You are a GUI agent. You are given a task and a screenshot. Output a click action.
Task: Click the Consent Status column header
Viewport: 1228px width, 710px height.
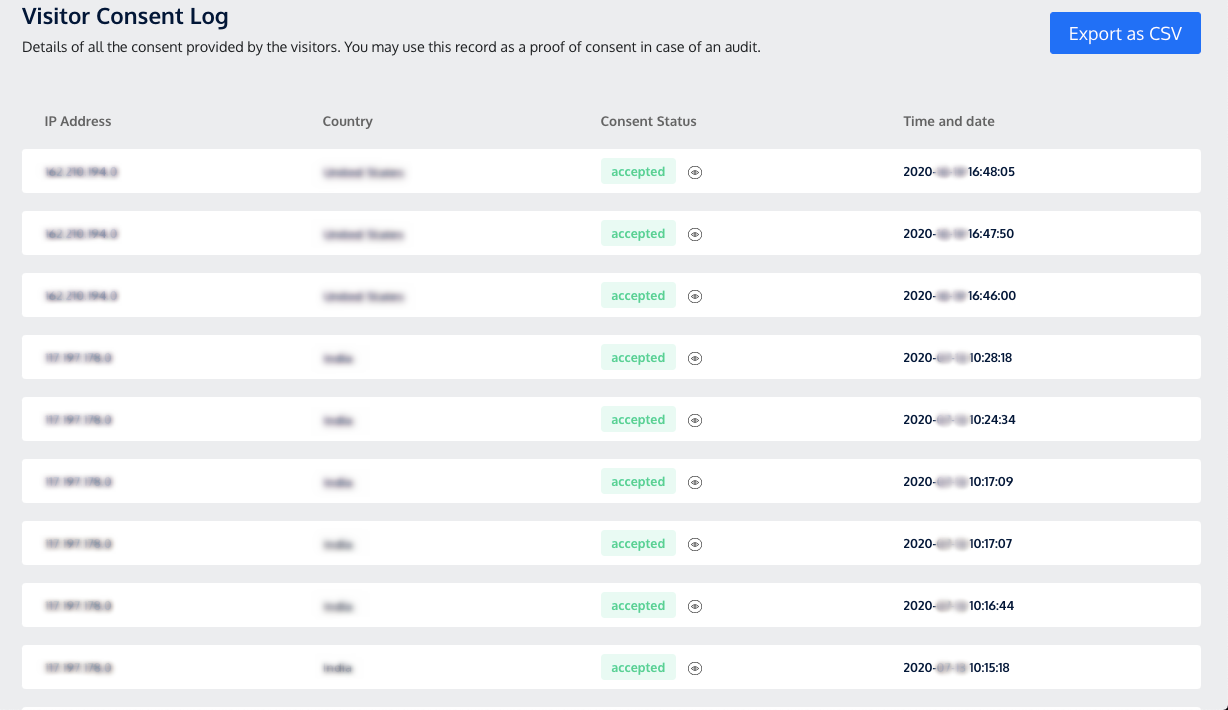[x=648, y=121]
